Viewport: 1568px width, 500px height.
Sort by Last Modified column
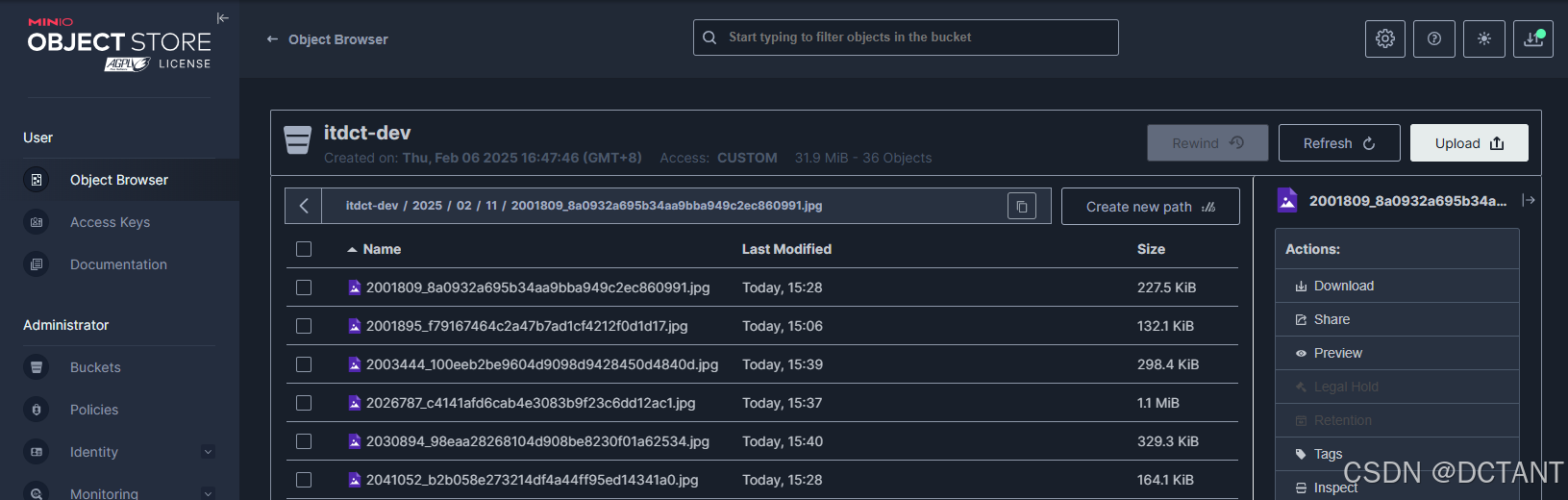pos(786,249)
